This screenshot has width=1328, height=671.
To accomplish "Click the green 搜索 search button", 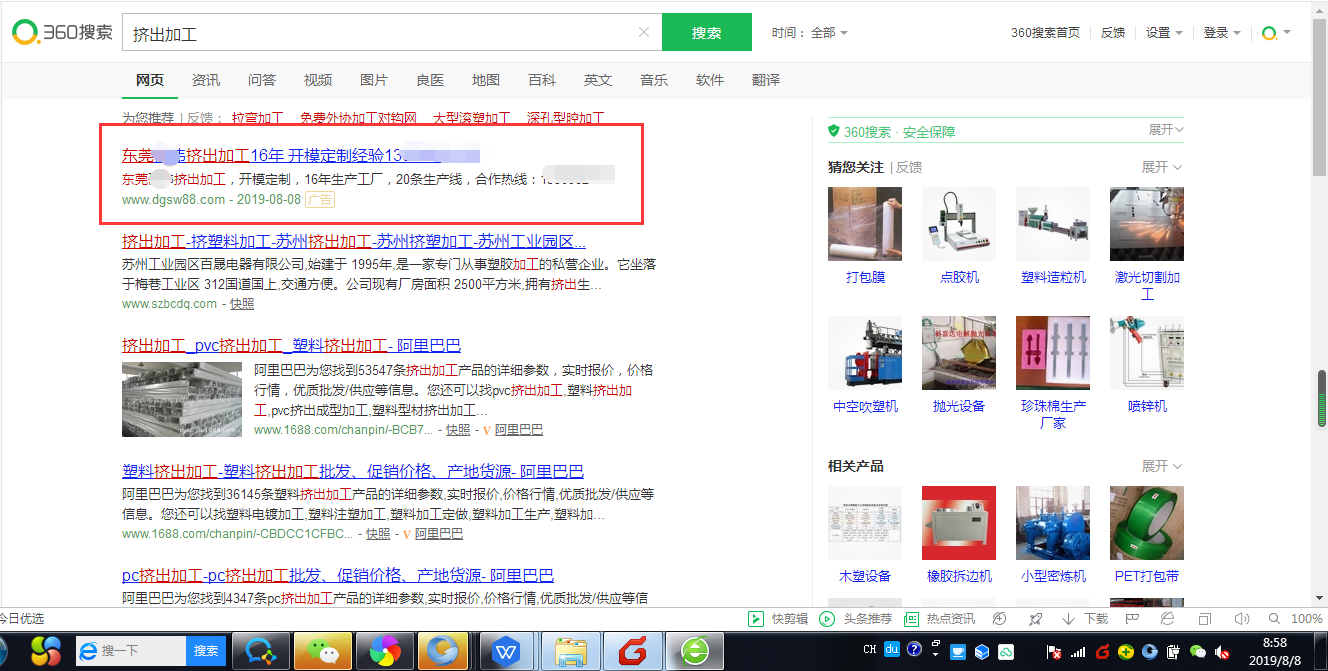I will [707, 32].
